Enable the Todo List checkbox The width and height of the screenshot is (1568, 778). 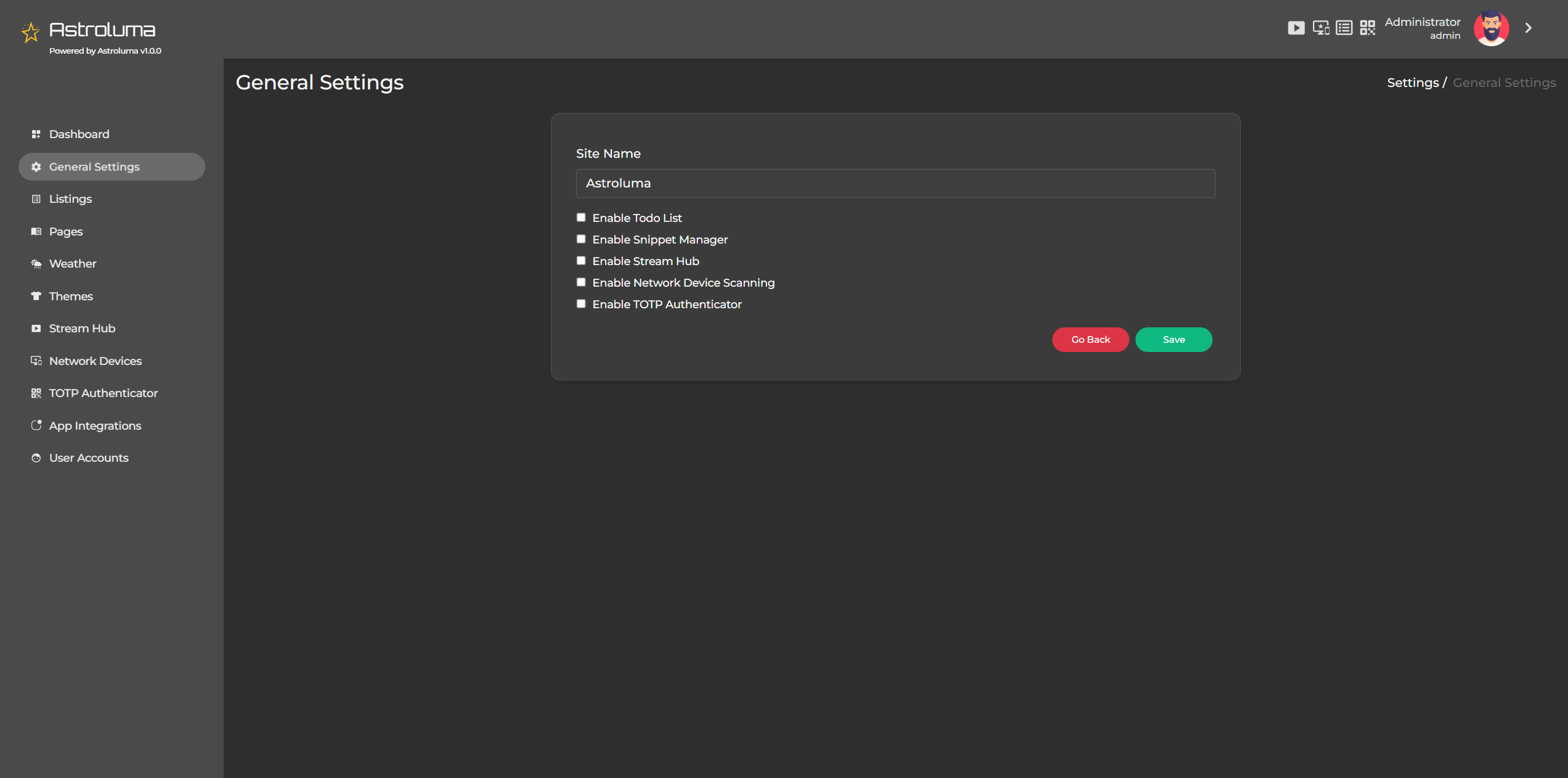point(581,217)
